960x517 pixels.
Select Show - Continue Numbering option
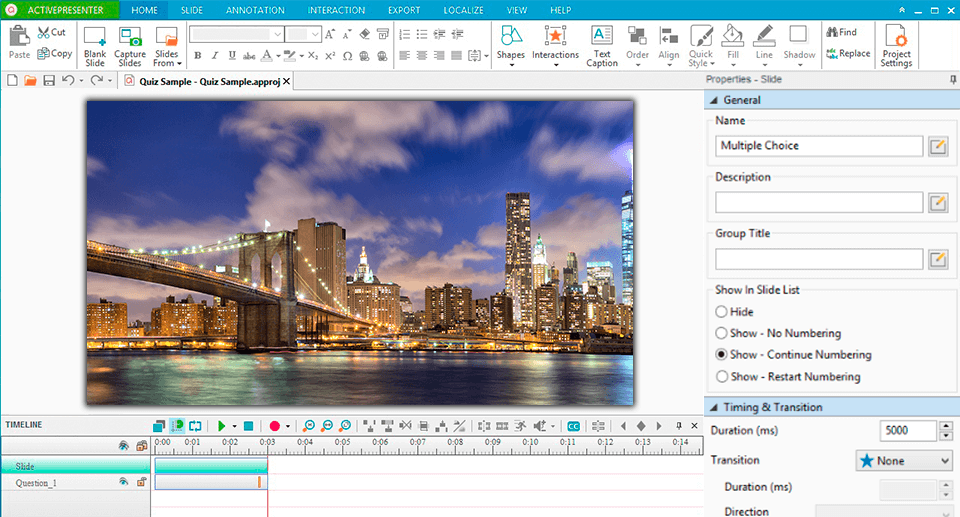pyautogui.click(x=793, y=355)
